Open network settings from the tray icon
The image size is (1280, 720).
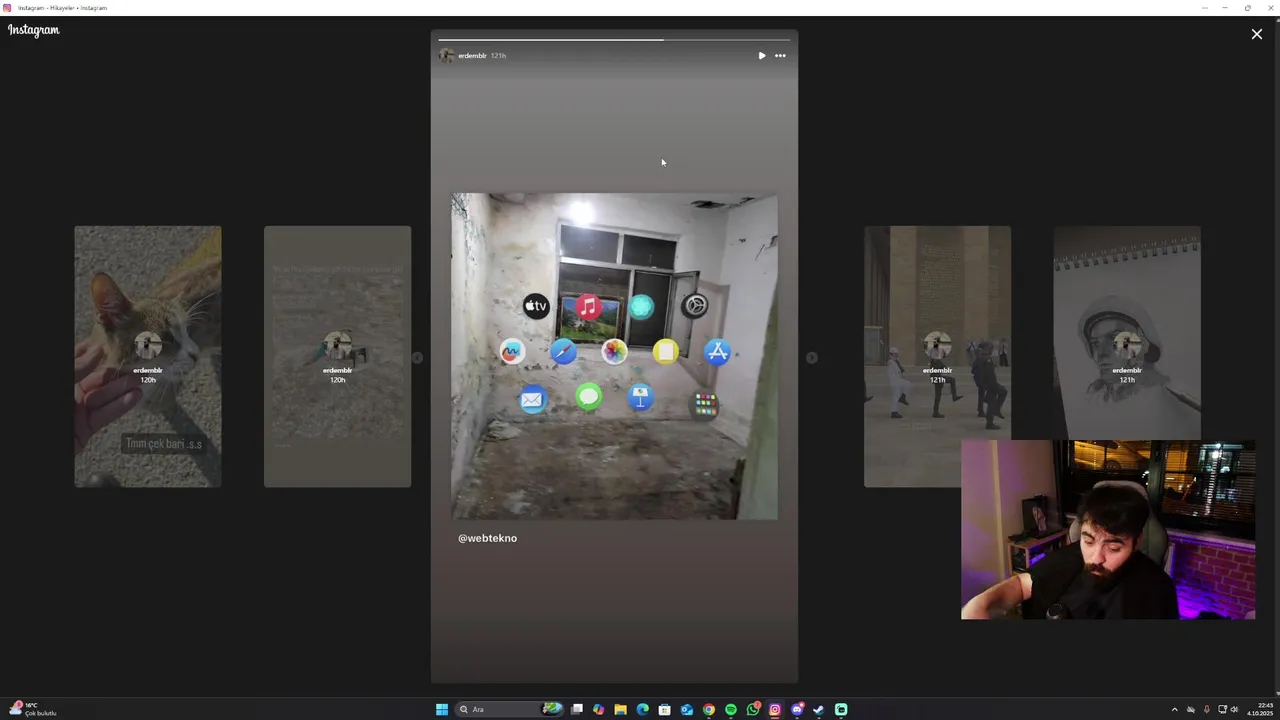[x=1222, y=710]
